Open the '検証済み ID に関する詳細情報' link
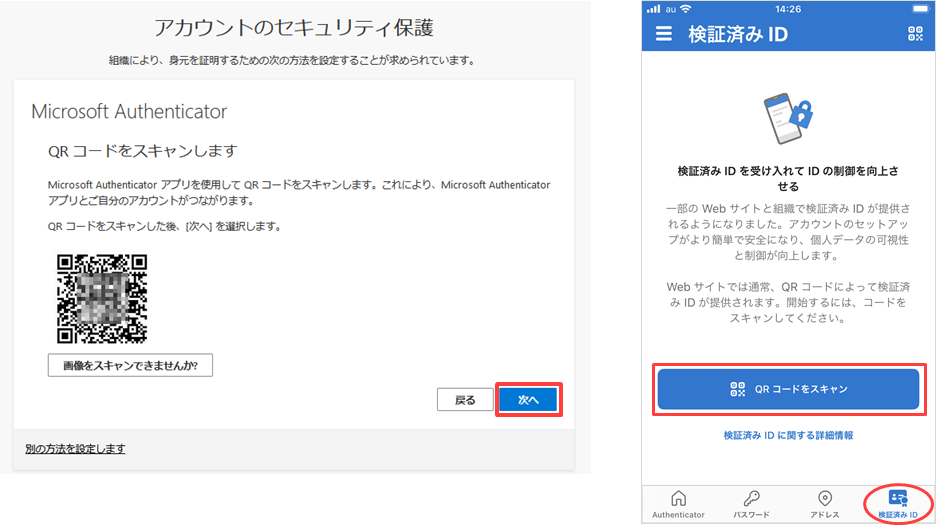The image size is (936, 525). 788,435
